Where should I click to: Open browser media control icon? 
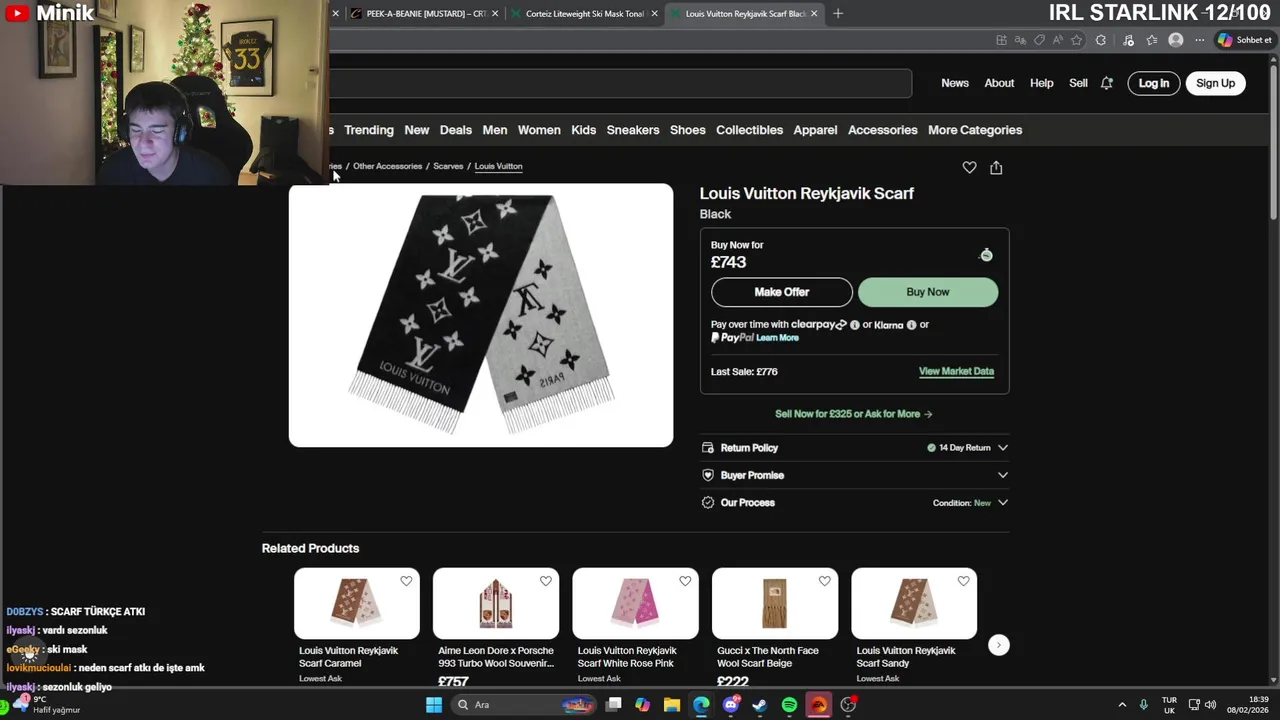tap(1129, 40)
